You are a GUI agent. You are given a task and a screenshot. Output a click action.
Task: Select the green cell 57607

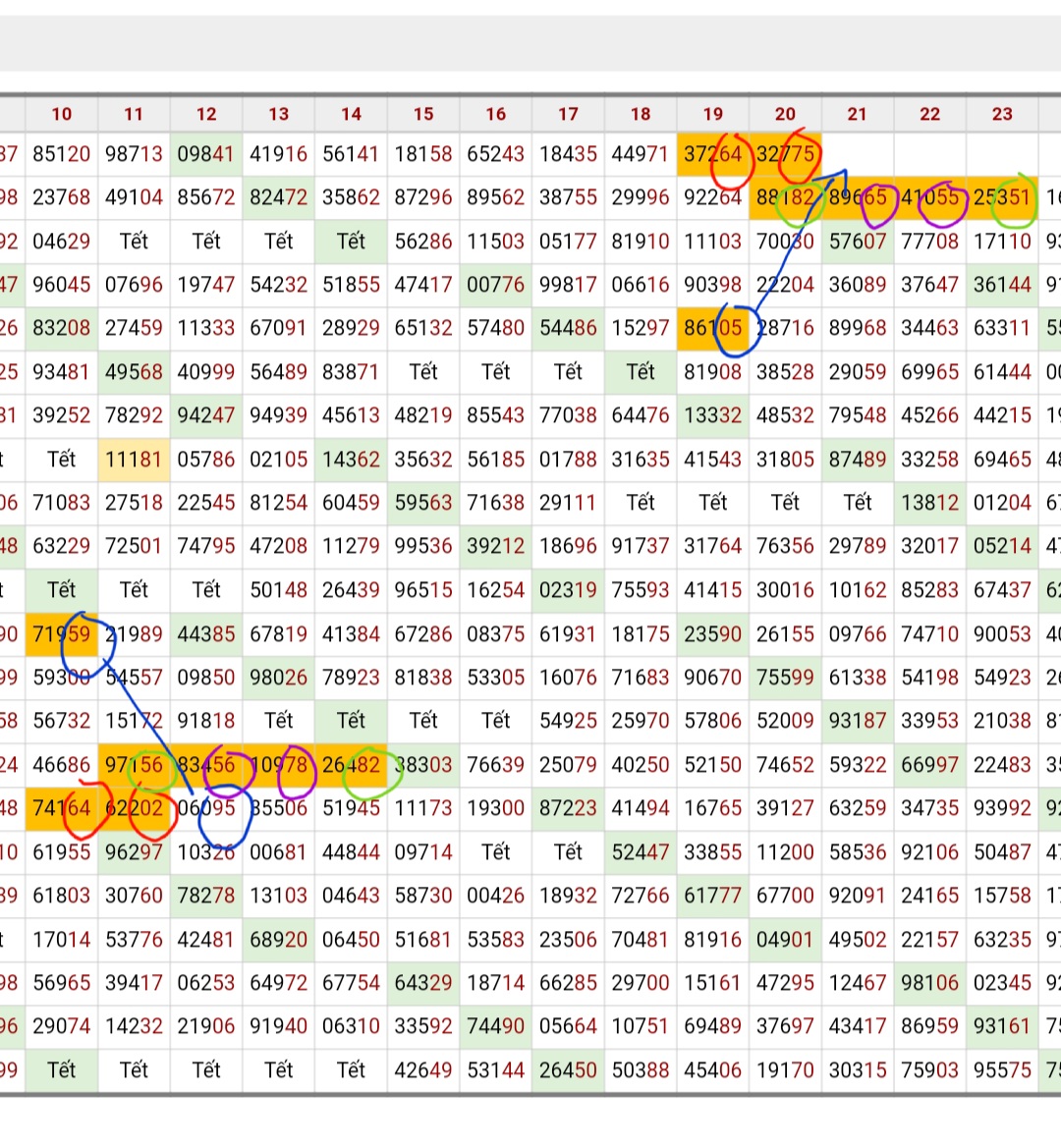[858, 242]
